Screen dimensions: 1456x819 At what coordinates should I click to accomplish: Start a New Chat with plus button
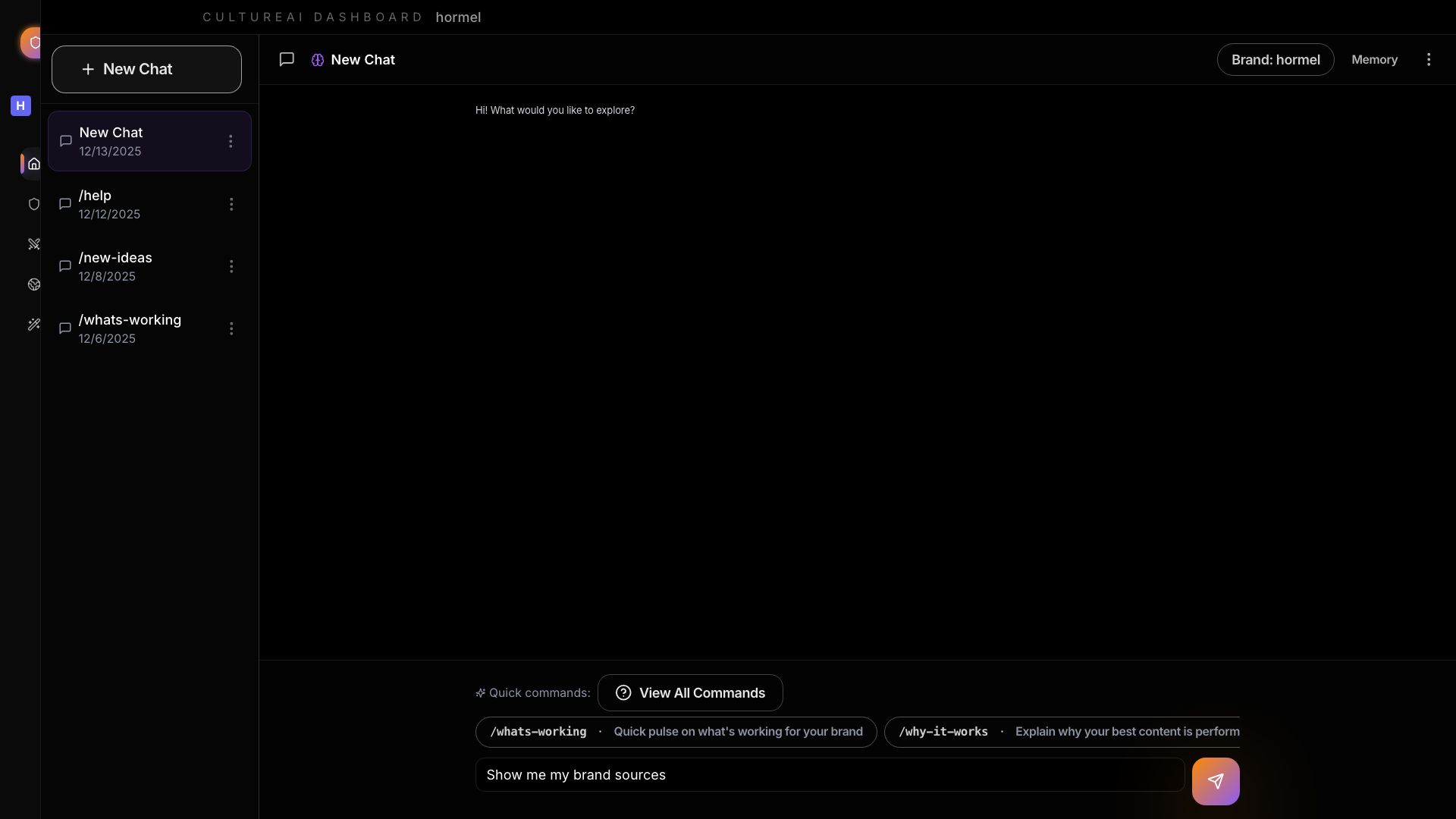point(146,69)
